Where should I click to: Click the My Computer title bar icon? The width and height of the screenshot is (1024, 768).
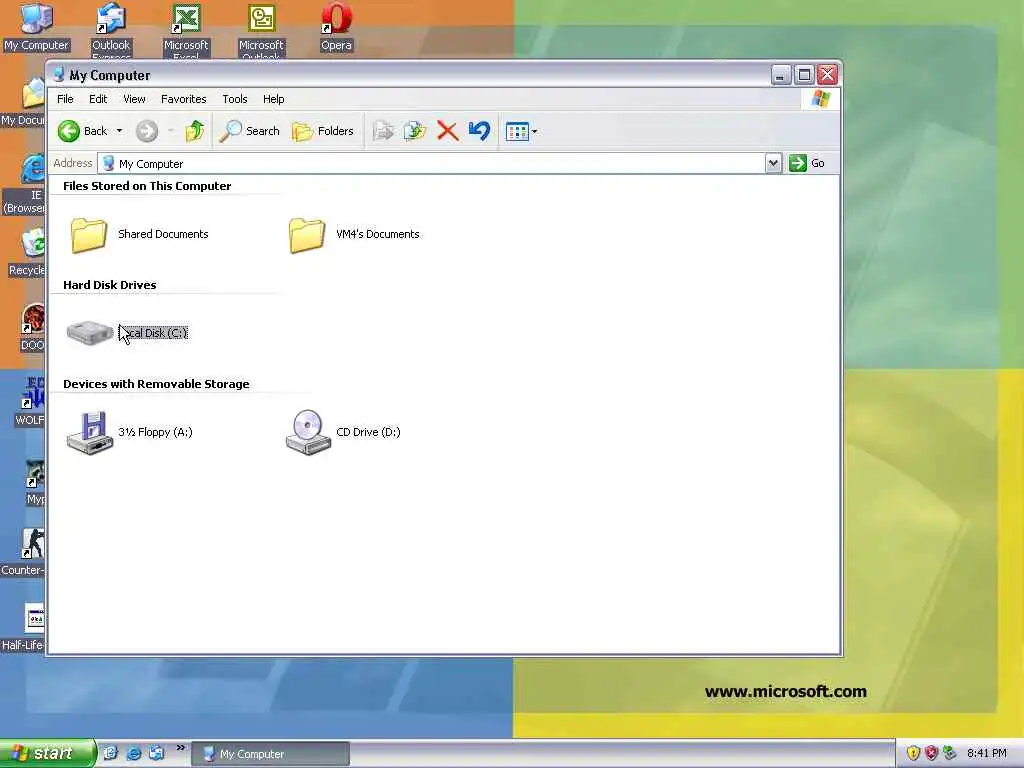(59, 75)
